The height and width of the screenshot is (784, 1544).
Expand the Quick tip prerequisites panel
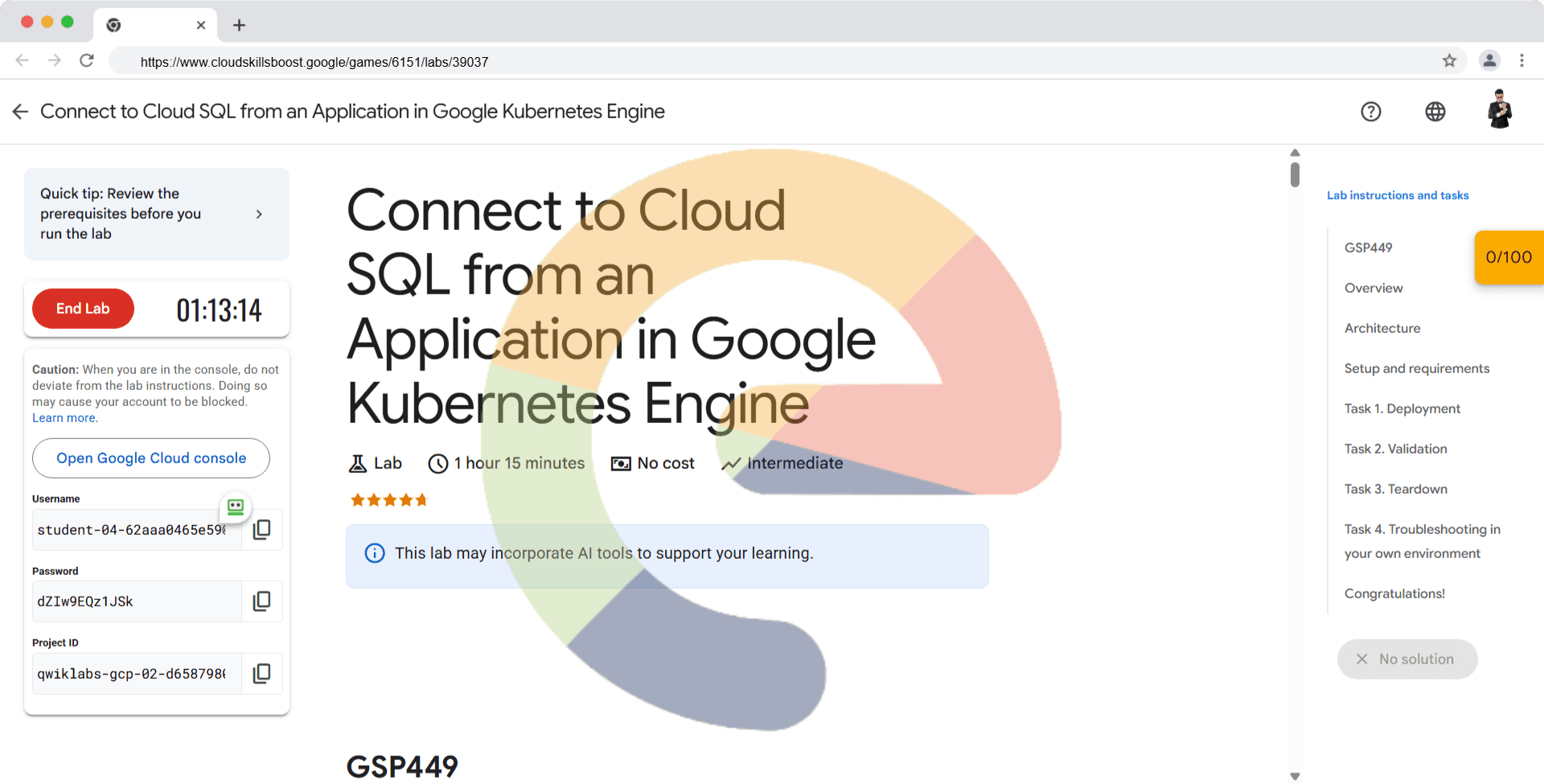pos(259,214)
